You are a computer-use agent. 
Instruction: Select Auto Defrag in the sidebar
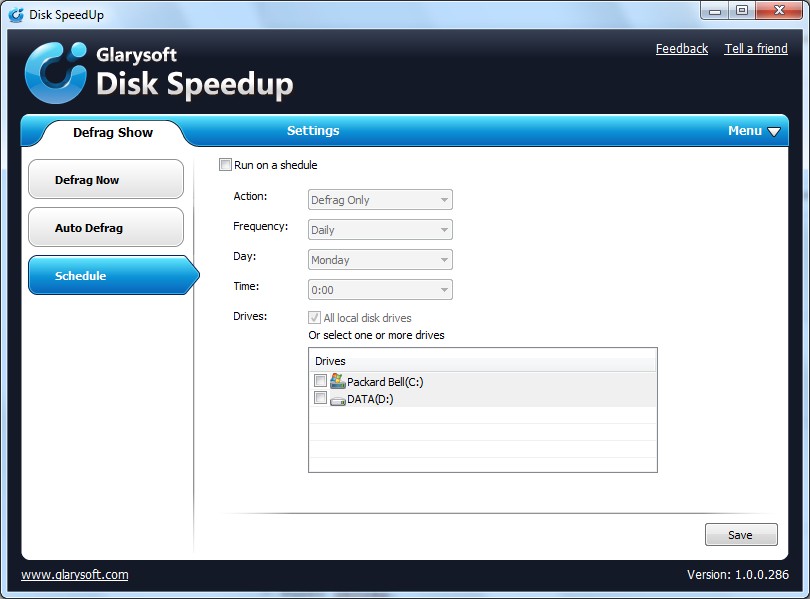[x=106, y=227]
